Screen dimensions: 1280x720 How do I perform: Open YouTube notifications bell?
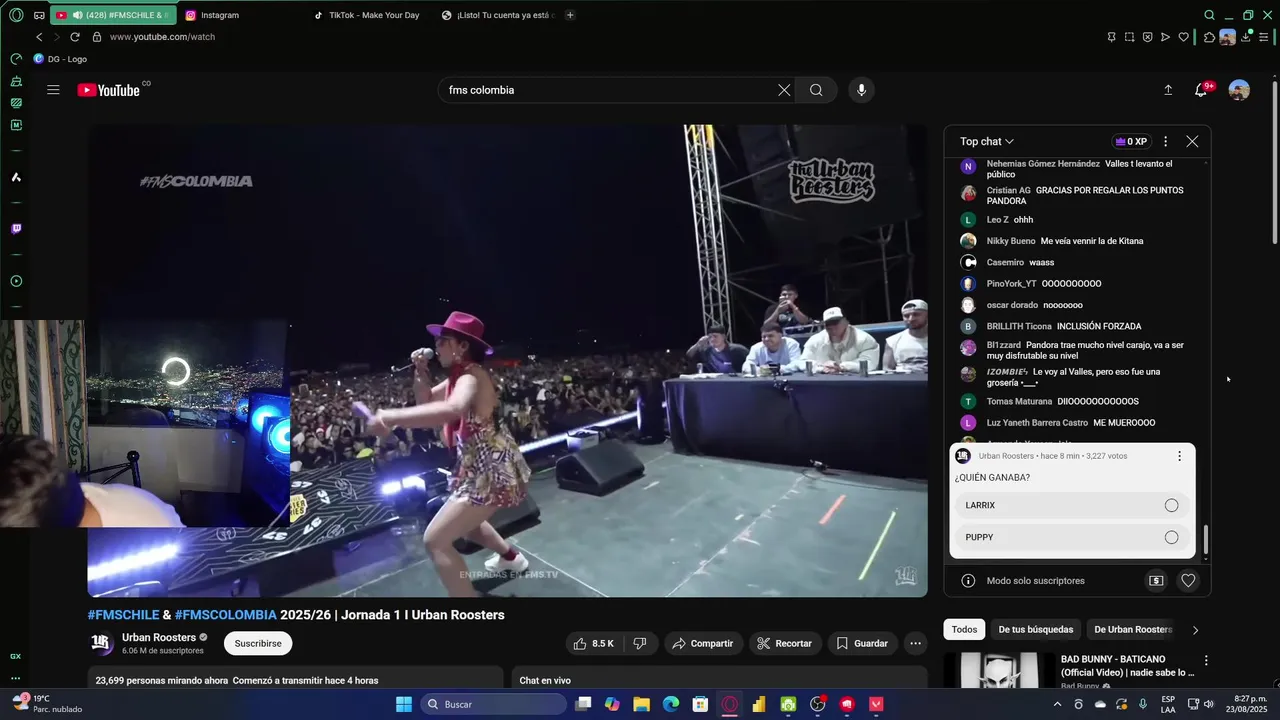1201,90
